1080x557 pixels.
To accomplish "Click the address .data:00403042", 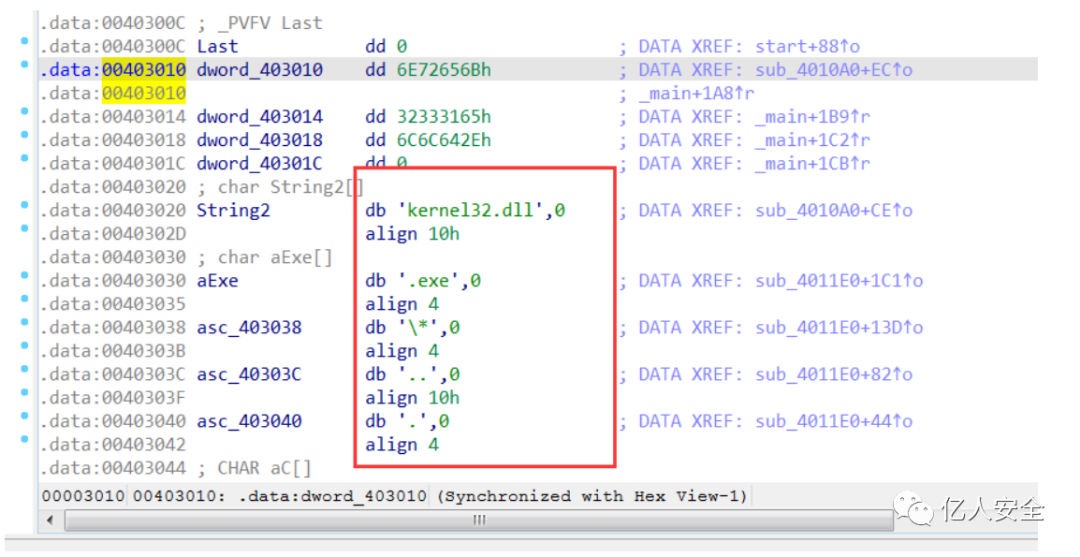I will tap(112, 444).
